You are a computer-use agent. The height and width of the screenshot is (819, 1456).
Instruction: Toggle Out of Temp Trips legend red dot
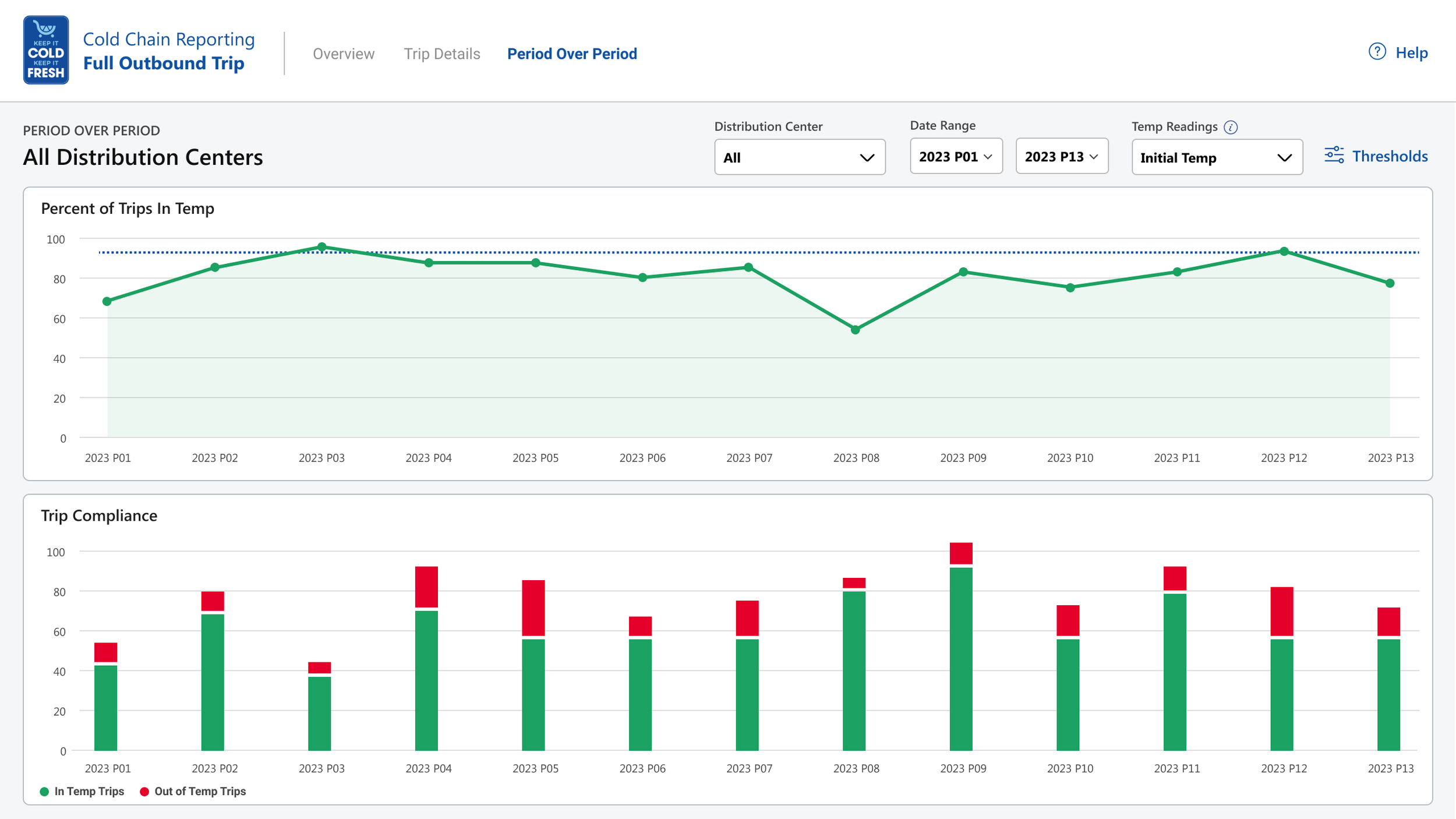[144, 792]
